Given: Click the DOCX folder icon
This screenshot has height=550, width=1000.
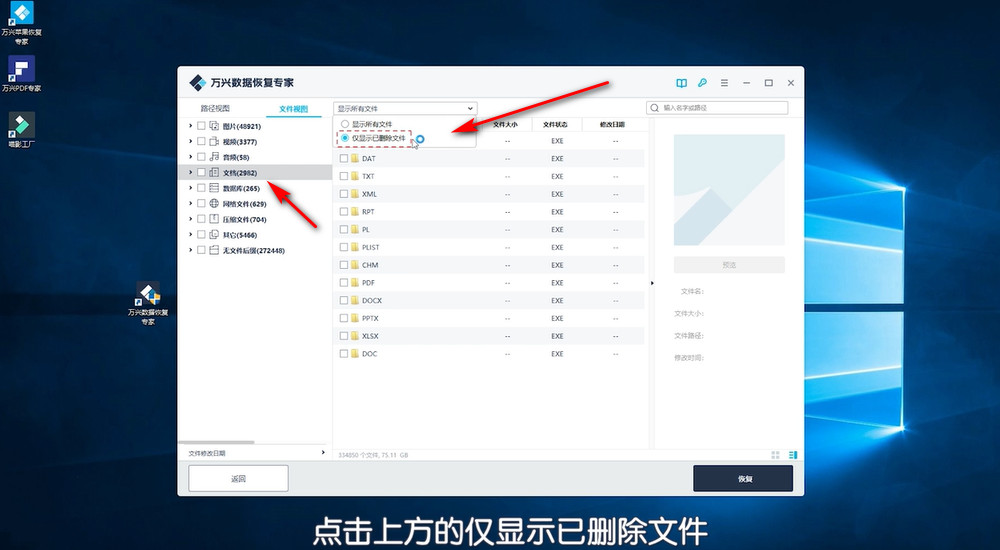Looking at the screenshot, I should point(355,300).
